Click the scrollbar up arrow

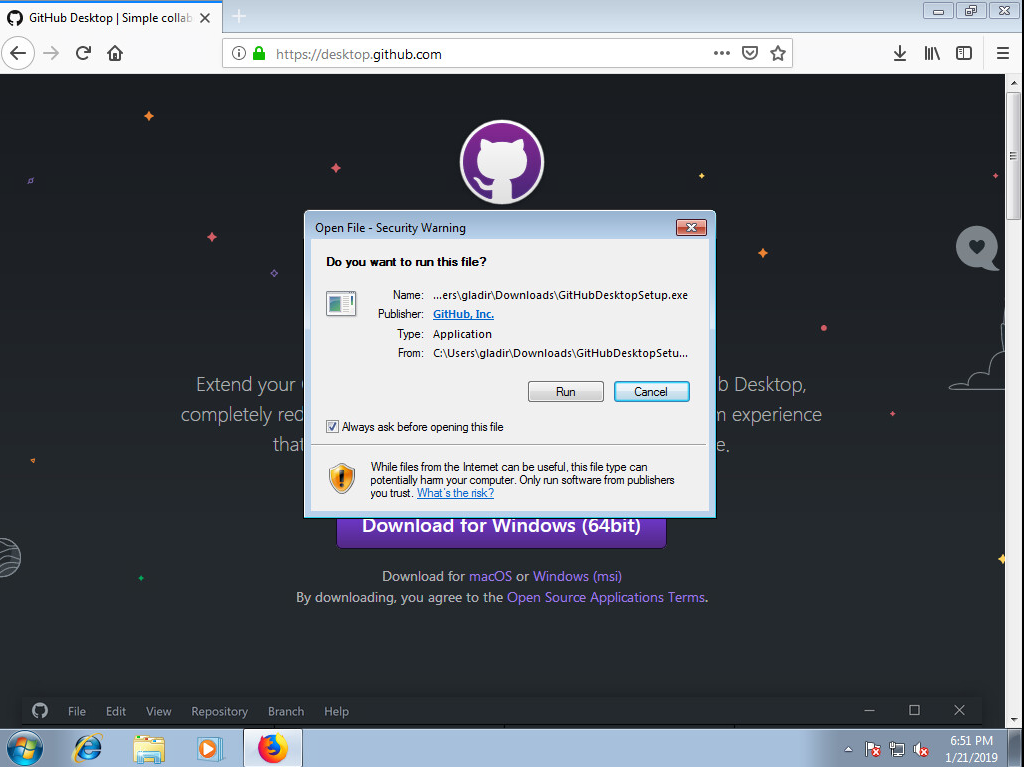1014,83
